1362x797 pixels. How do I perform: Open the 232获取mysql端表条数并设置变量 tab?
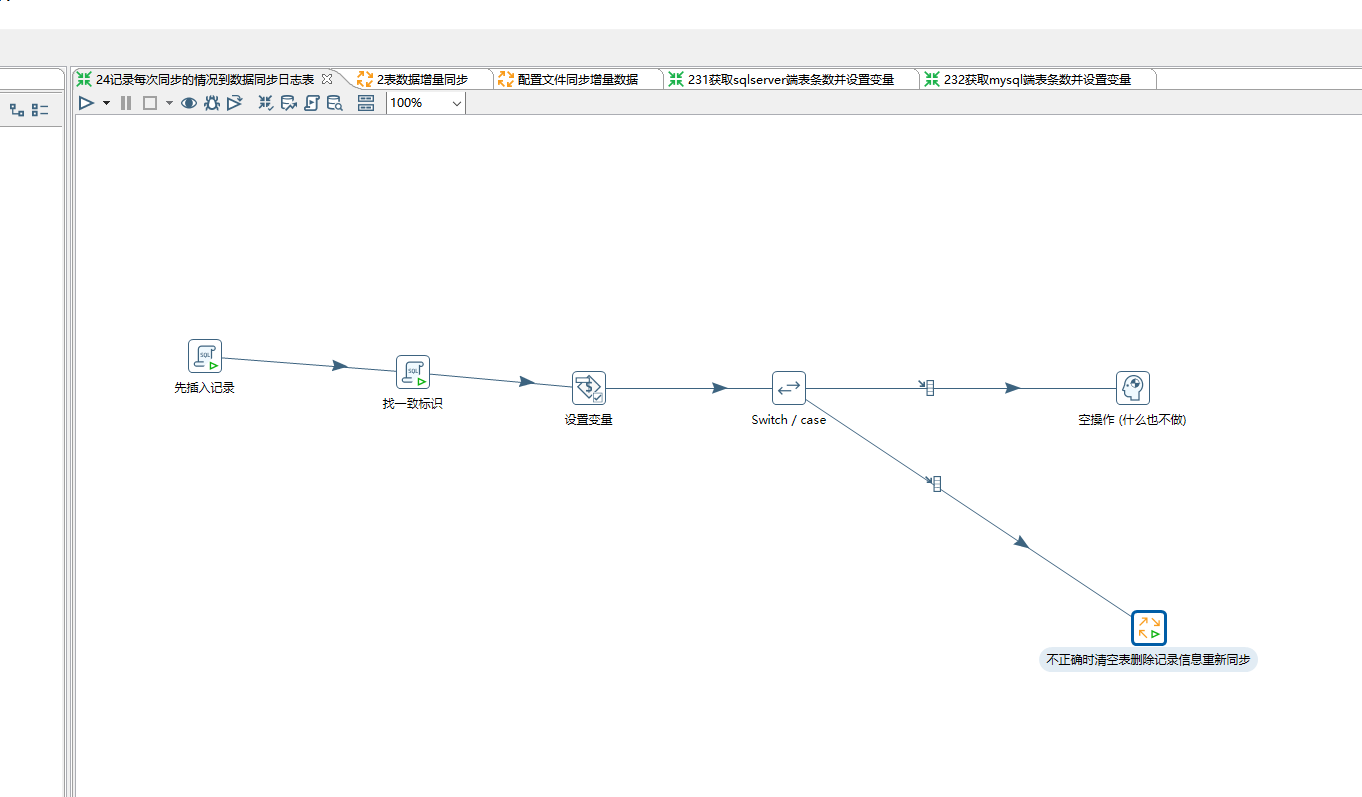[x=1037, y=79]
